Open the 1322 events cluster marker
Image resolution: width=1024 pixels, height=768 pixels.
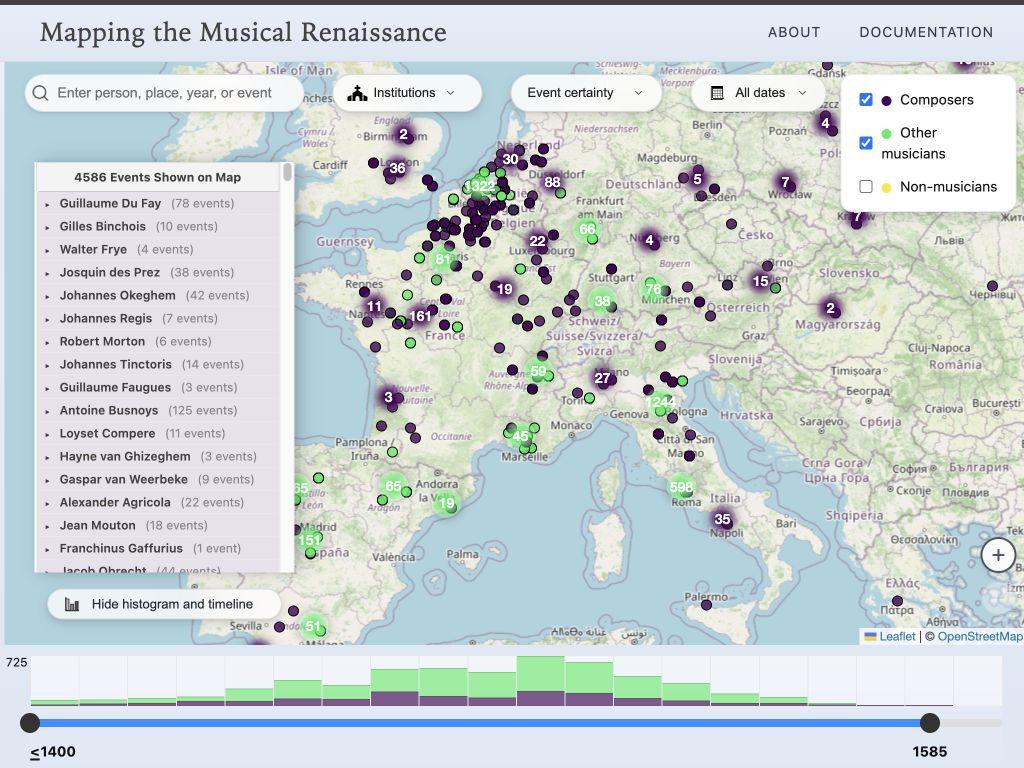pos(479,186)
